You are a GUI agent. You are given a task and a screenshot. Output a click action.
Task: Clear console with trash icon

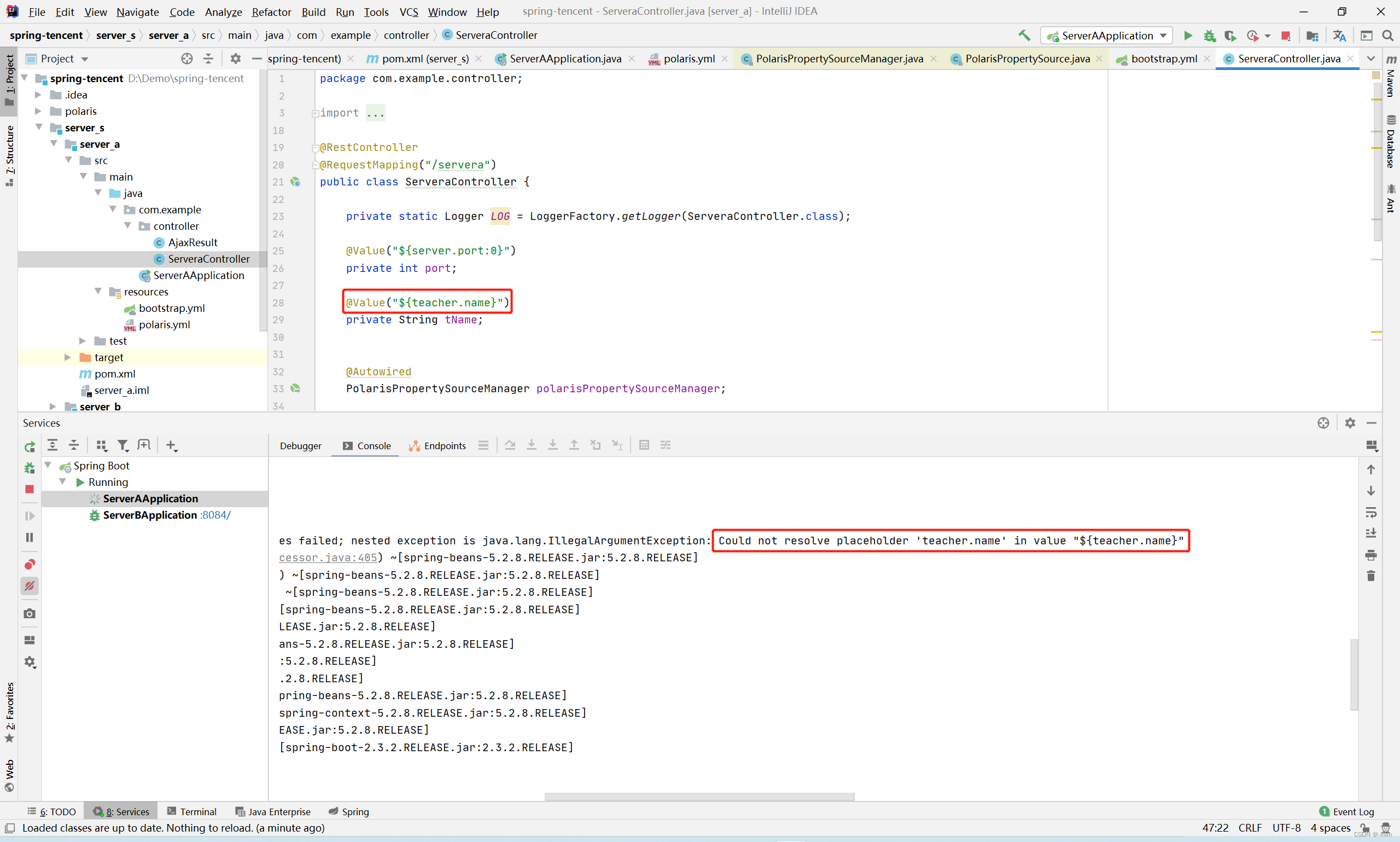coord(1370,576)
